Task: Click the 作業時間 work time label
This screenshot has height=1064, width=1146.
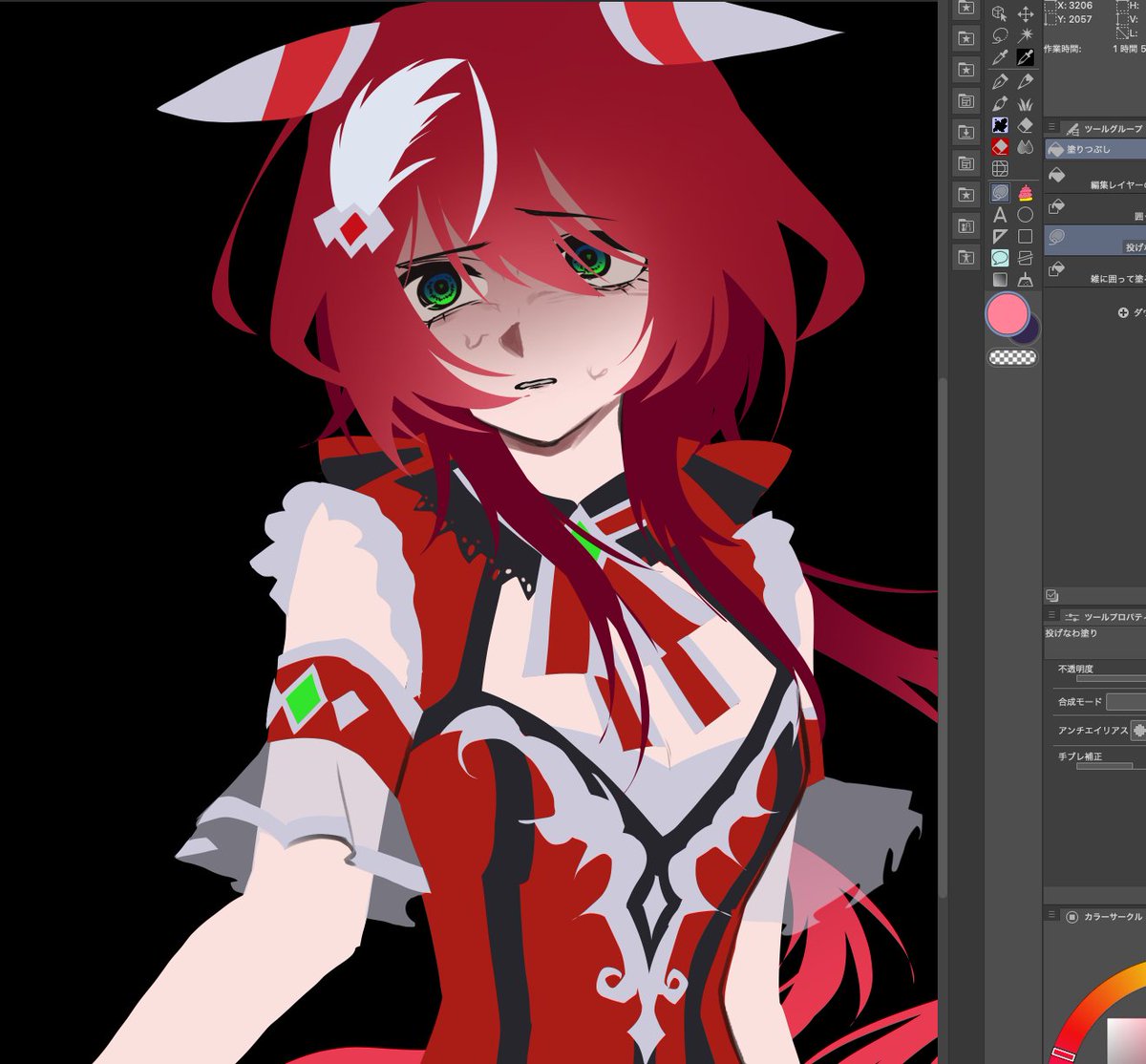Action: point(1062,48)
